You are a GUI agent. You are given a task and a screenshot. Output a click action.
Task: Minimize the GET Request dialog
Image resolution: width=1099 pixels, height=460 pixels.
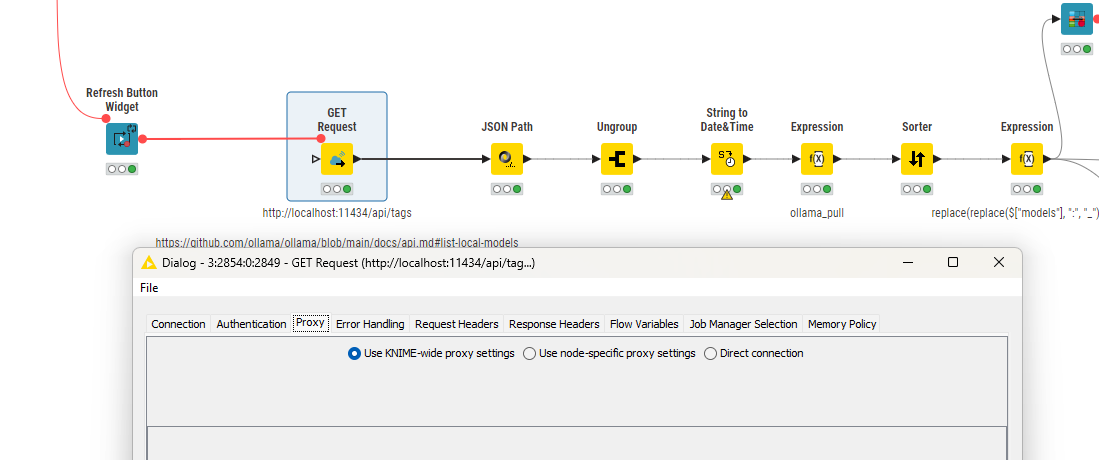908,262
